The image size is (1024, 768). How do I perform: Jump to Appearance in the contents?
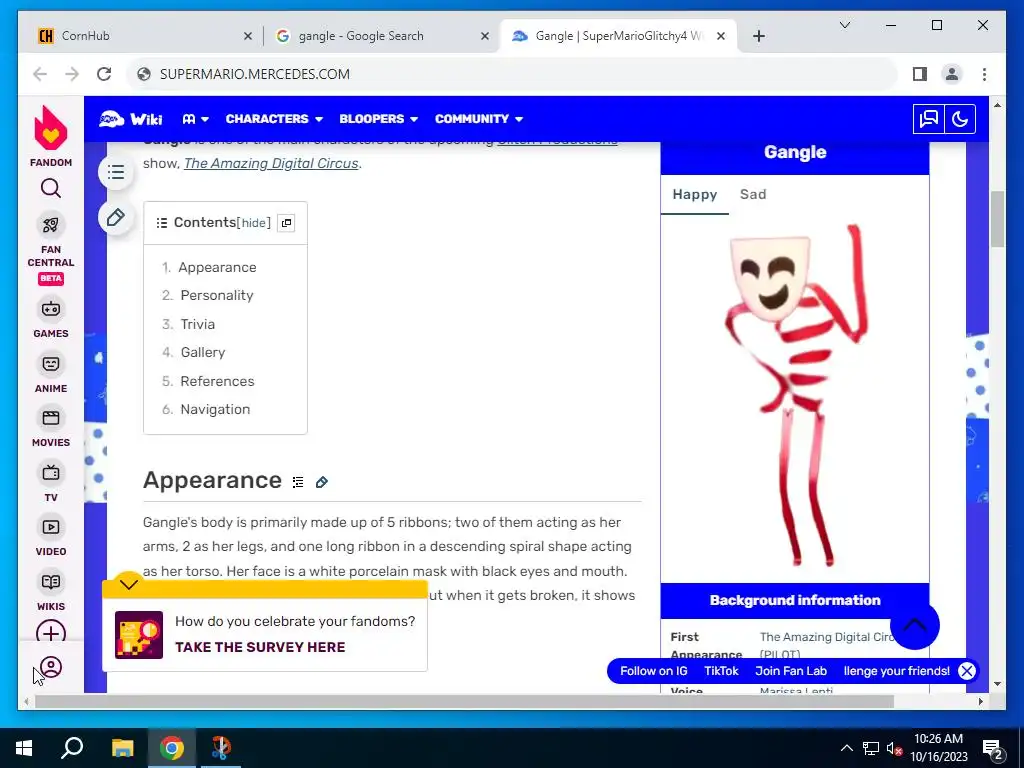click(217, 267)
